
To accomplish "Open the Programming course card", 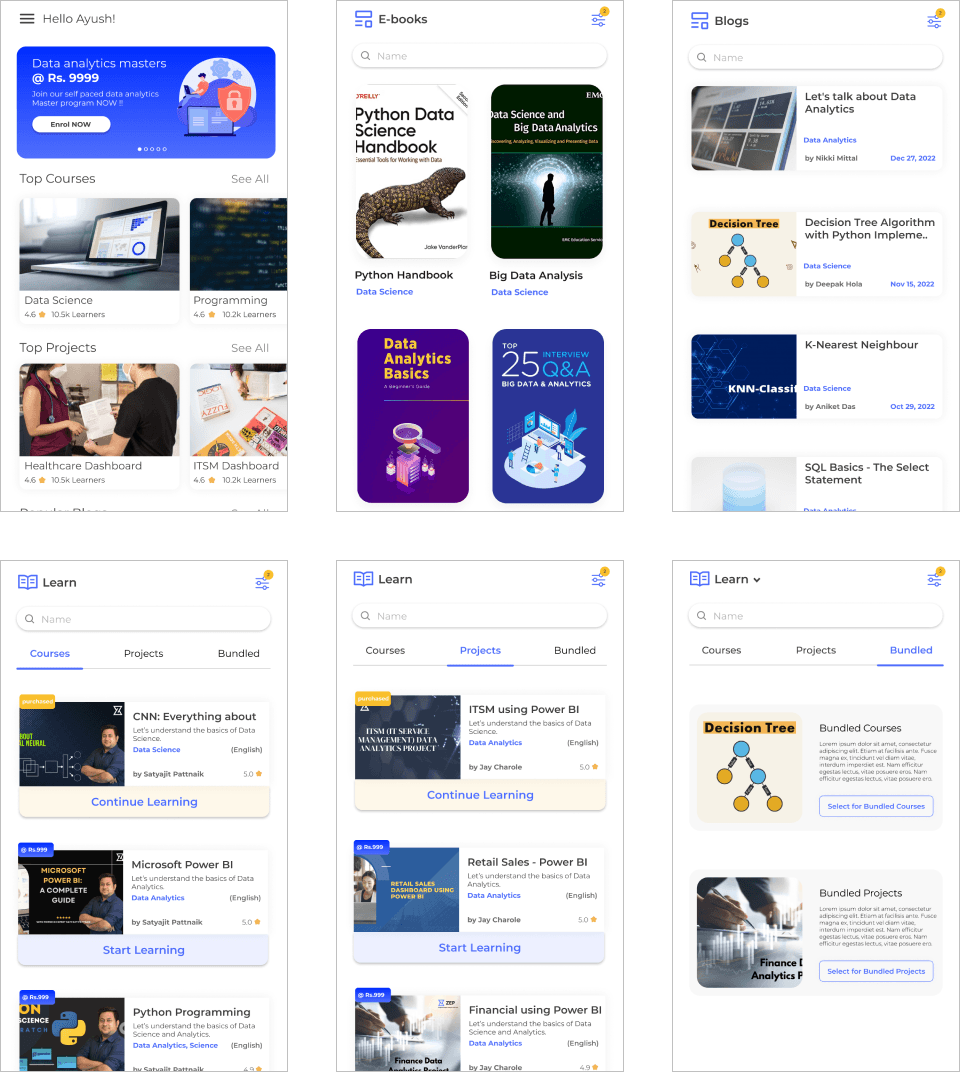I will coord(238,260).
